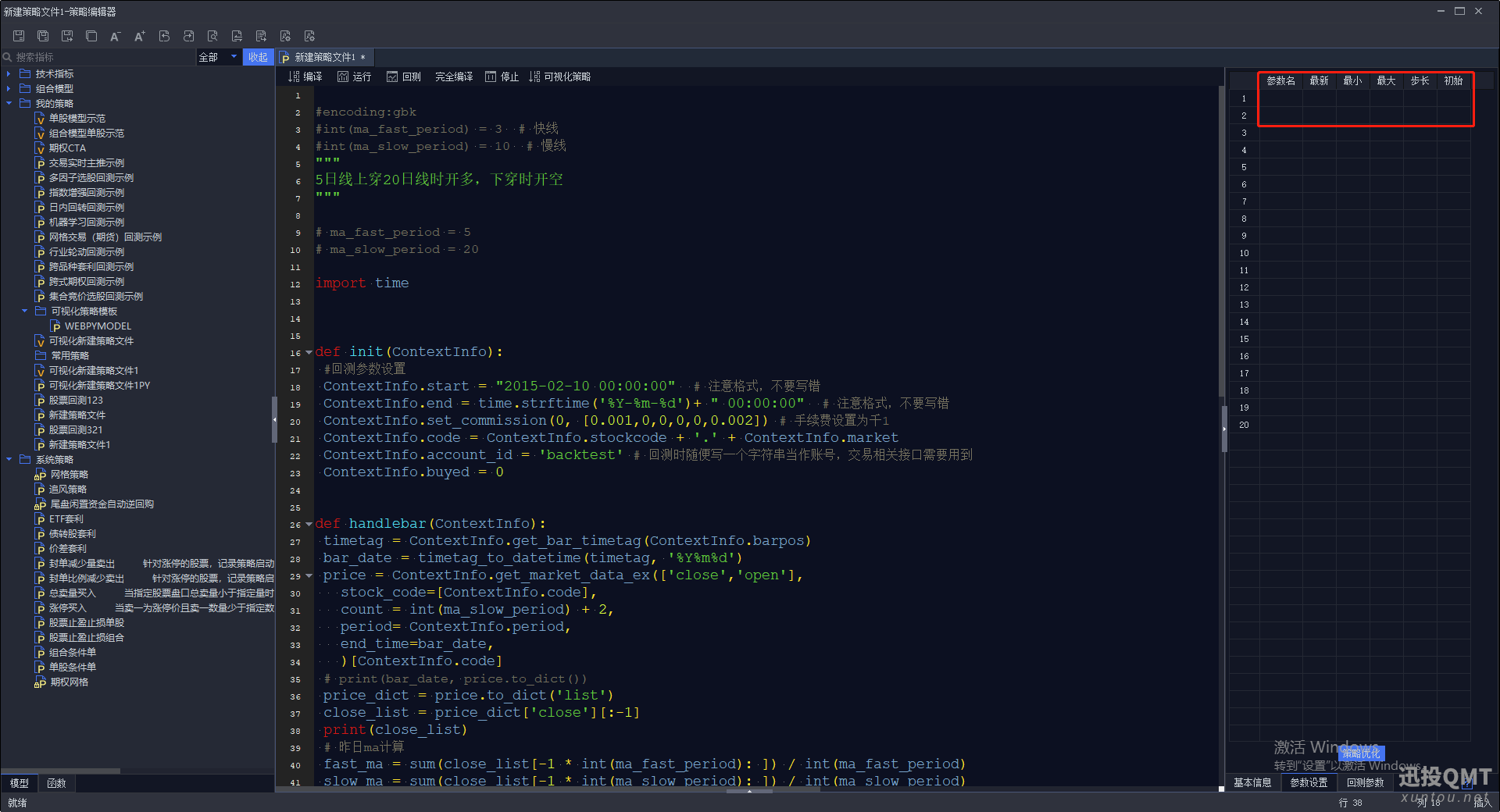Increase font size with A+ icon
The width and height of the screenshot is (1500, 812).
pos(140,36)
